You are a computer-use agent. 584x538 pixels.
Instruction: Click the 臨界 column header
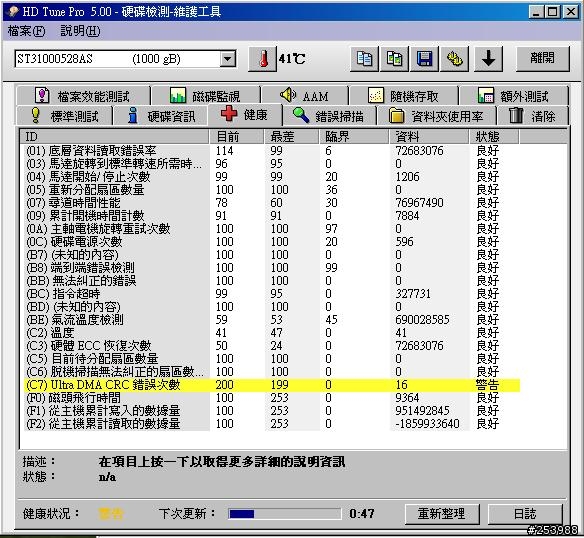(x=354, y=136)
